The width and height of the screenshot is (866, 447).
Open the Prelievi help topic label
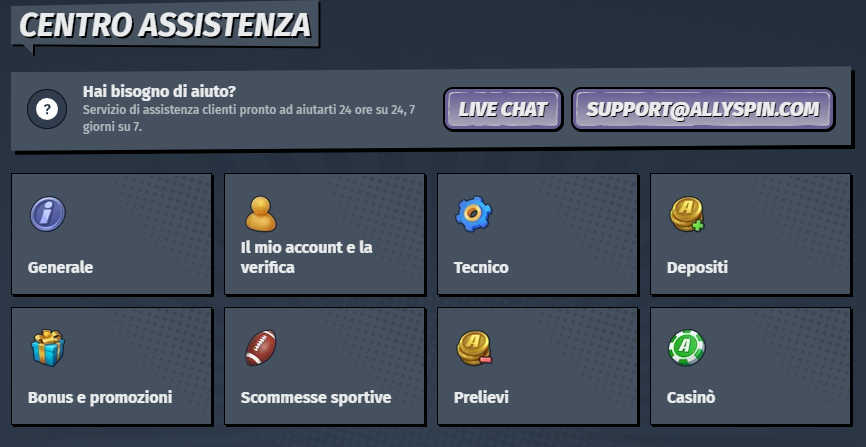coord(481,397)
